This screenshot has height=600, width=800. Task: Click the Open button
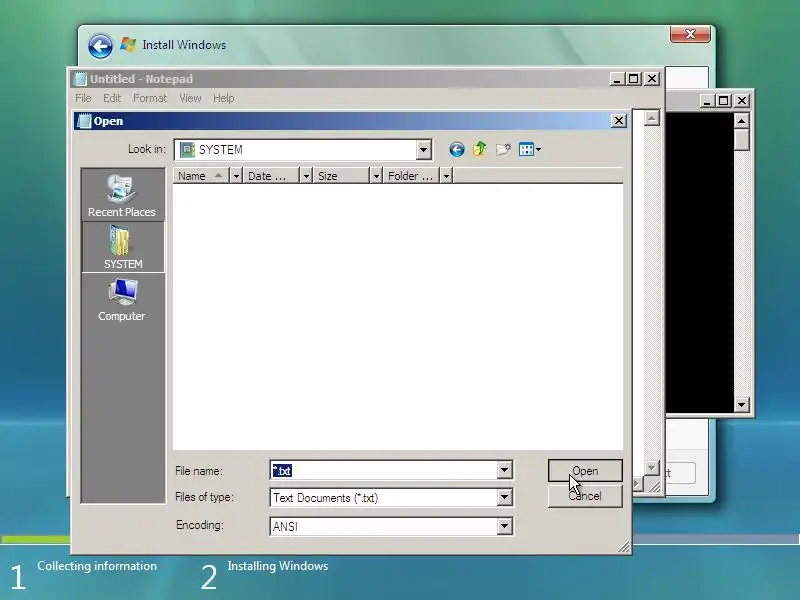(585, 470)
